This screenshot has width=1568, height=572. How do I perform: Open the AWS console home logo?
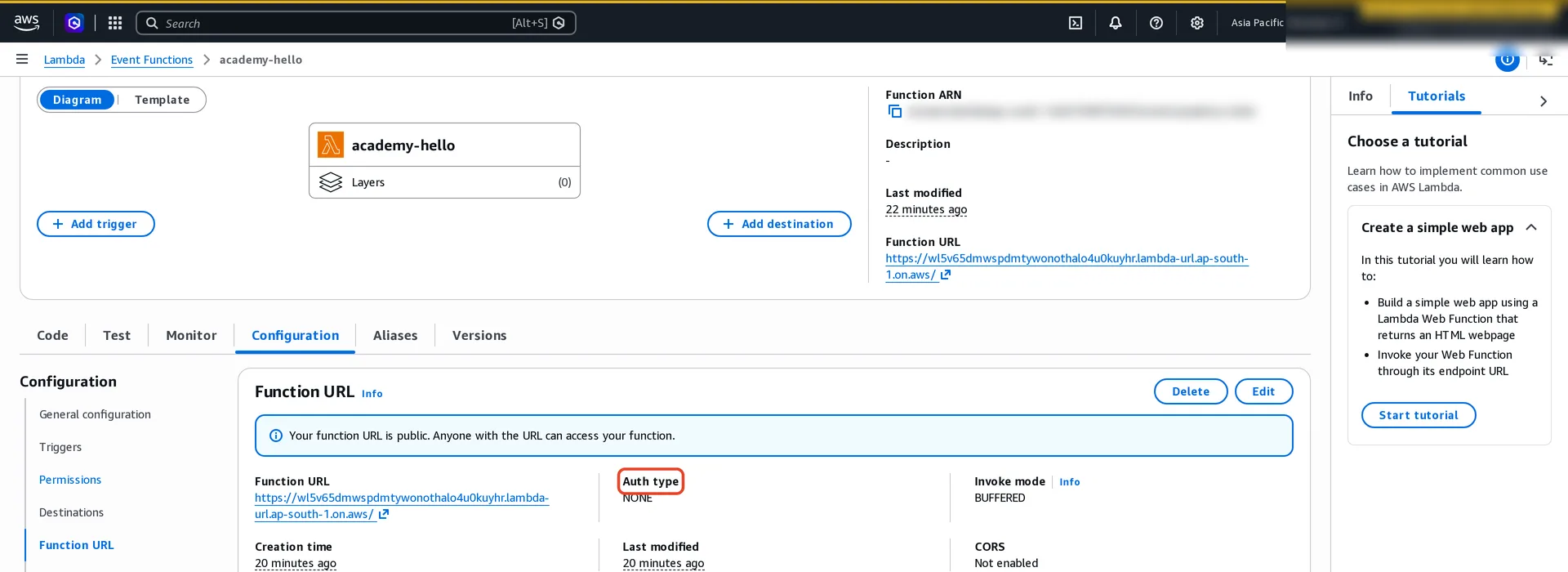pos(26,23)
